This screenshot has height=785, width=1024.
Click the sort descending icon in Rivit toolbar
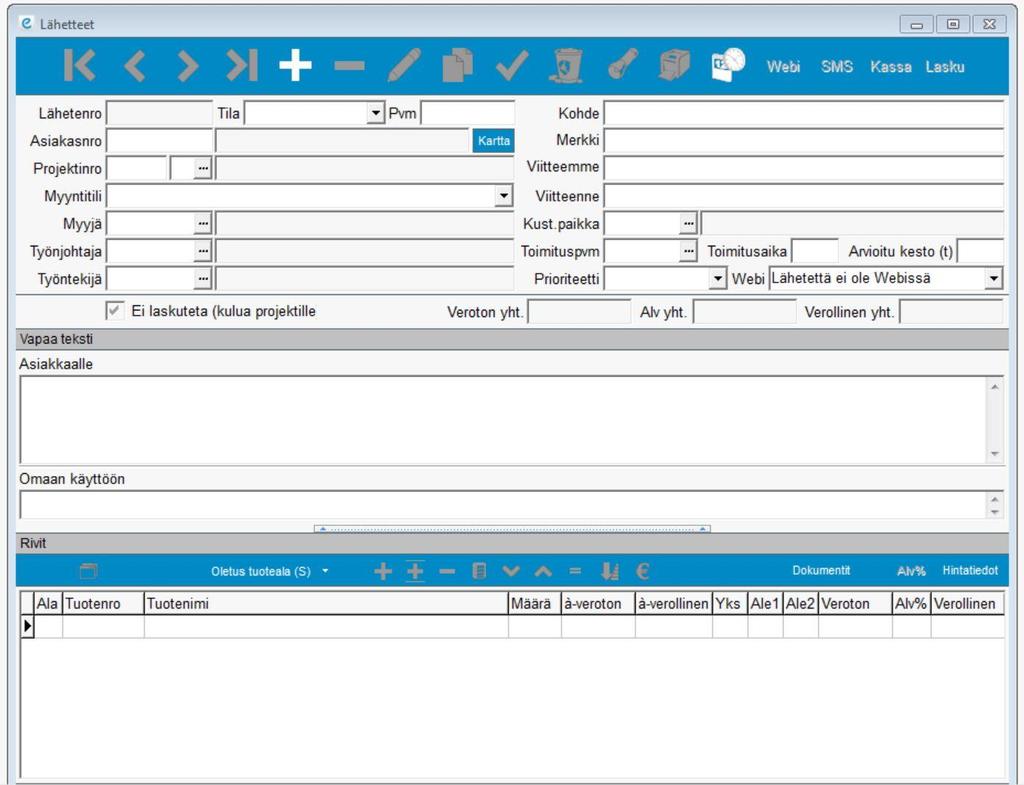pyautogui.click(x=610, y=571)
